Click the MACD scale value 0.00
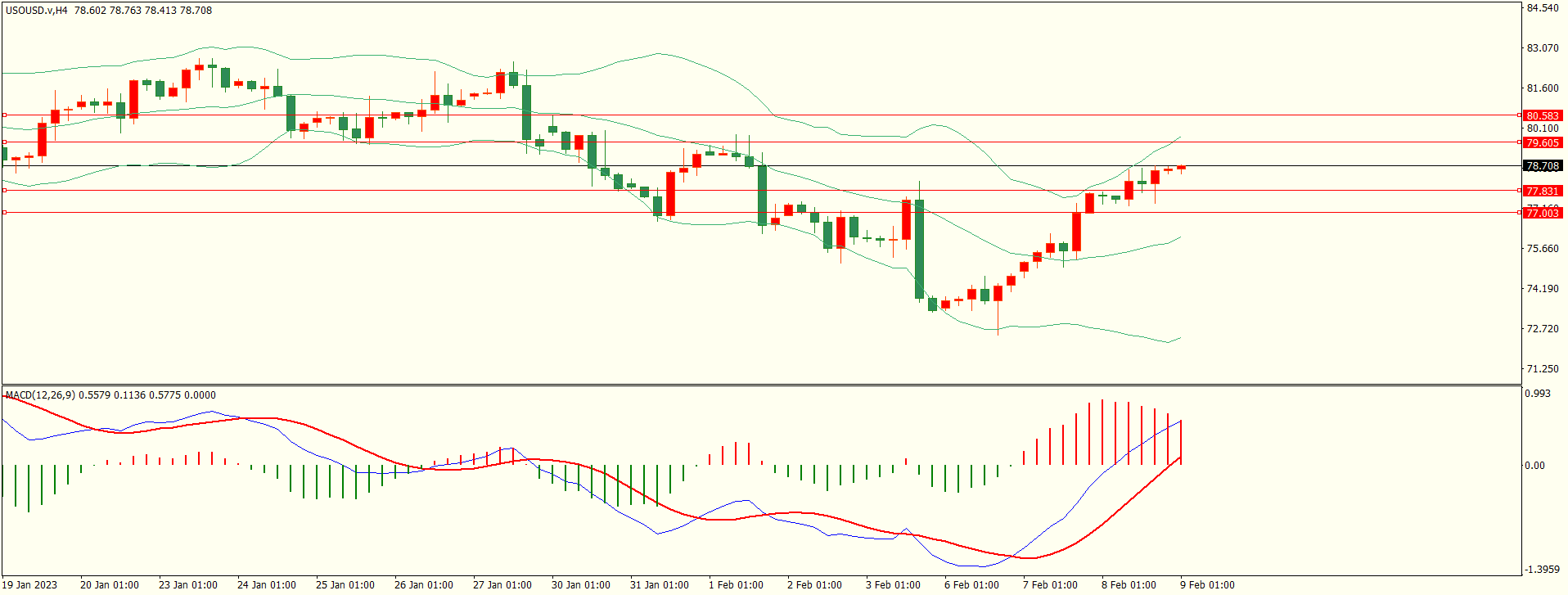This screenshot has height=595, width=1568. [1535, 466]
